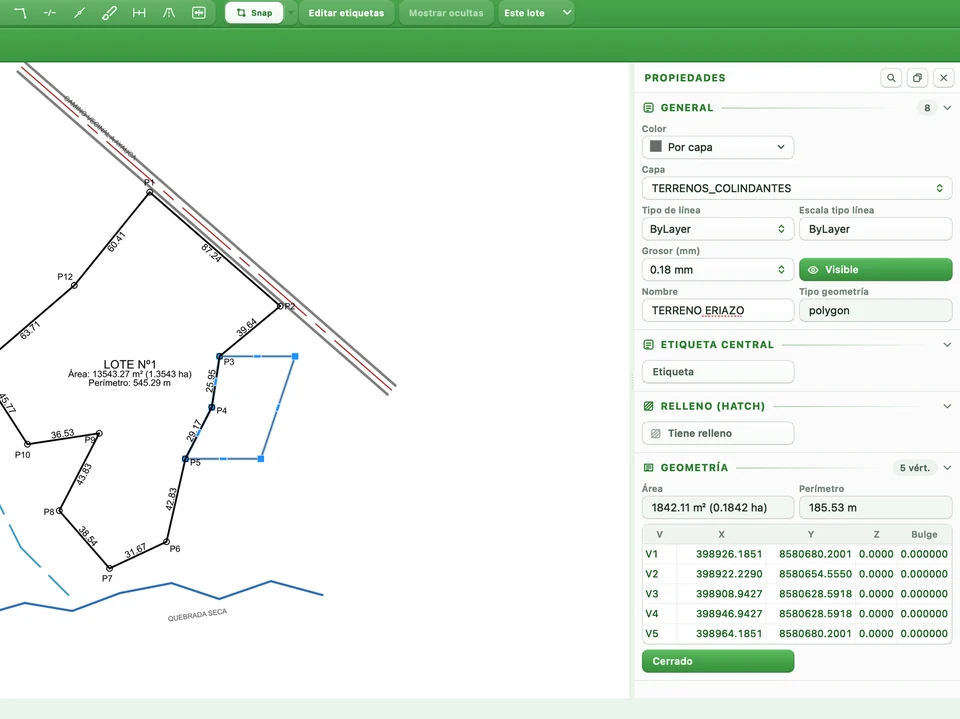Select the paintbrush tool
960x719 pixels.
pyautogui.click(x=109, y=13)
